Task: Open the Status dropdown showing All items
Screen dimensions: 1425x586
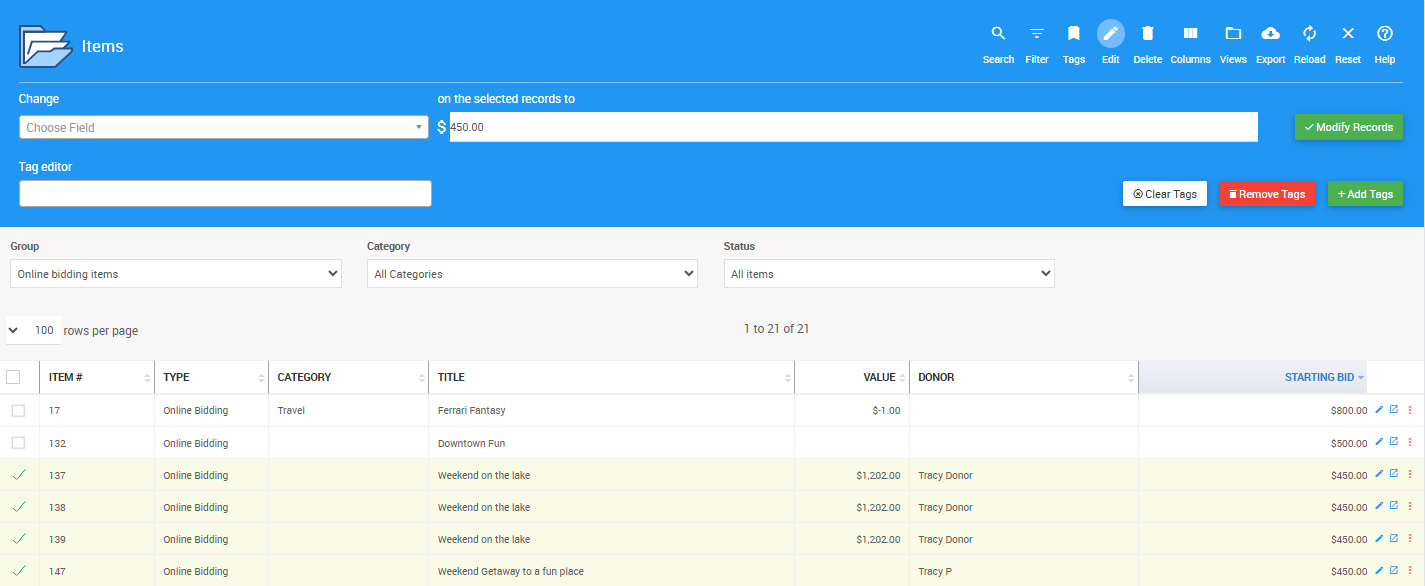Action: click(x=888, y=274)
